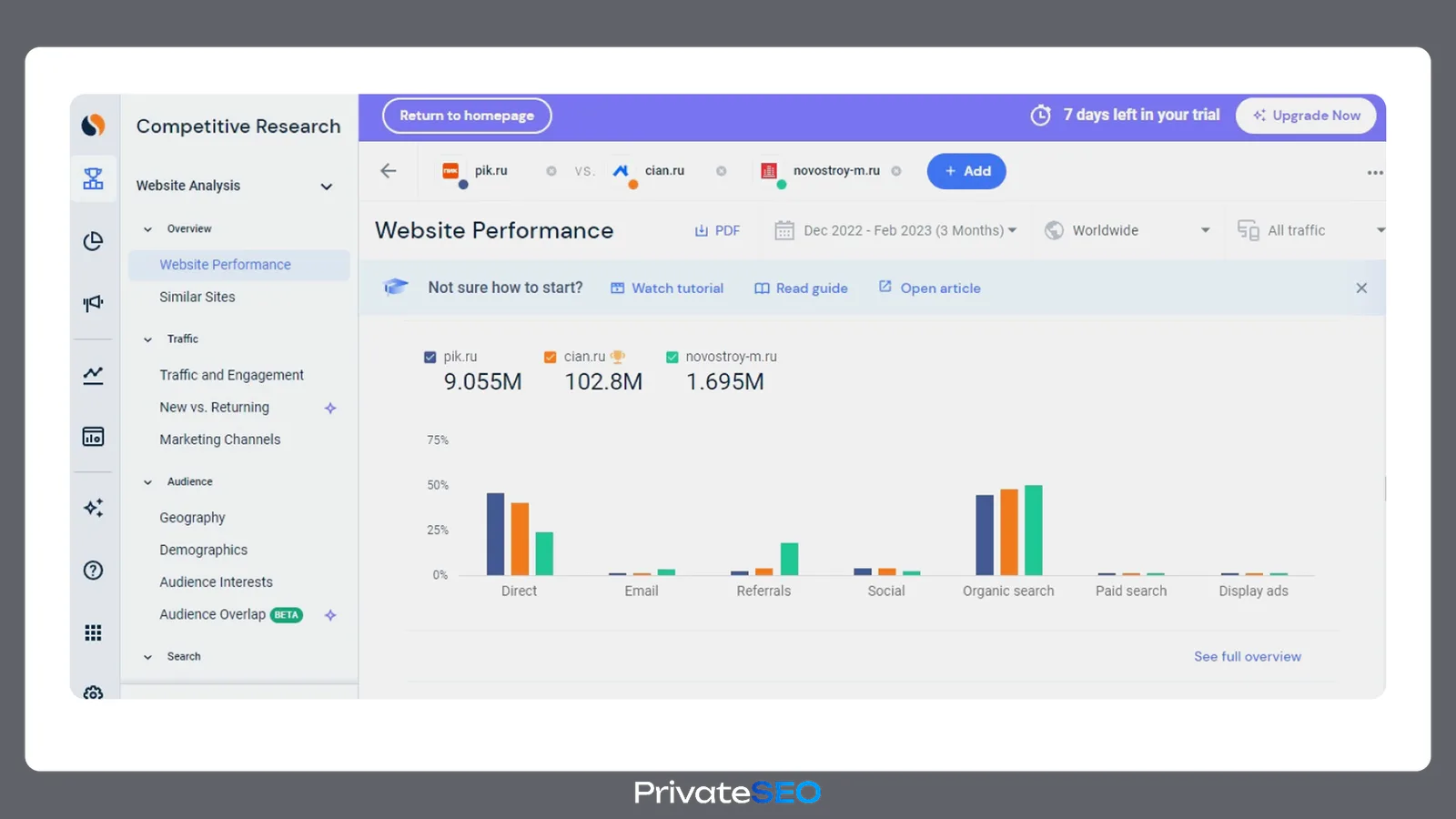Remove novostroy-m.ru from comparison

896,171
